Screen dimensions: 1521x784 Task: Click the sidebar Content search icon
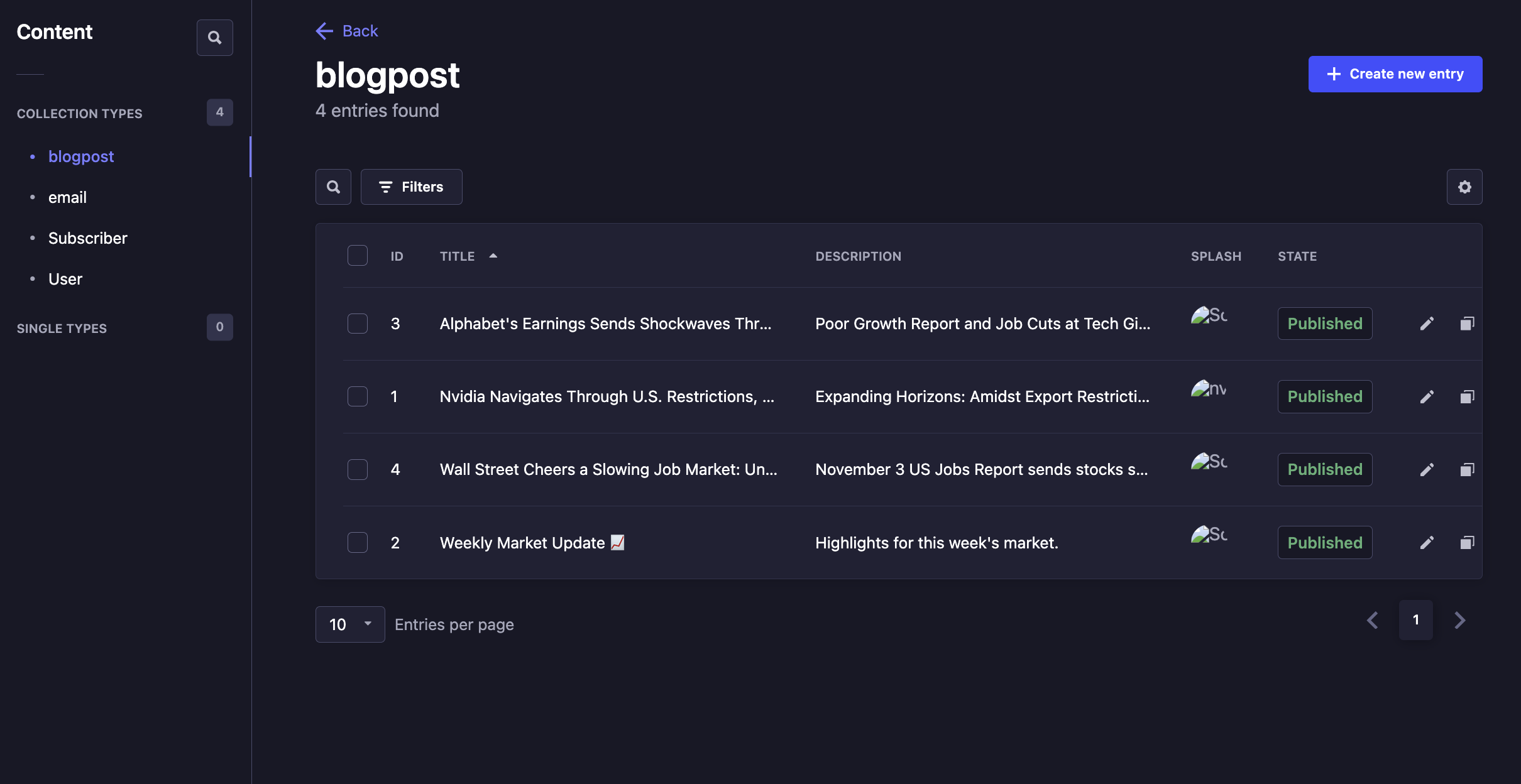[214, 38]
